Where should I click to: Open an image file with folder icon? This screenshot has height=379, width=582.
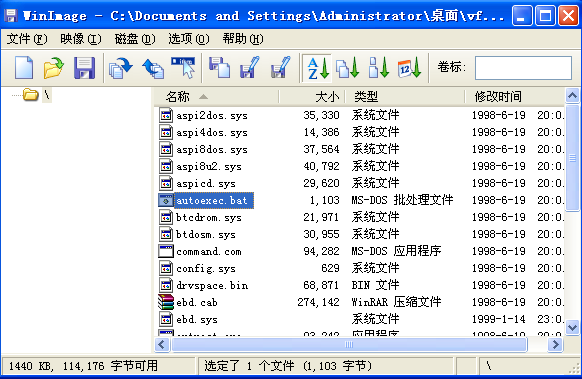pos(54,68)
